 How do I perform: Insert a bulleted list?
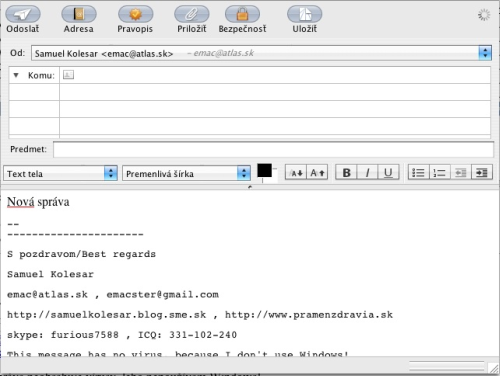pos(418,173)
